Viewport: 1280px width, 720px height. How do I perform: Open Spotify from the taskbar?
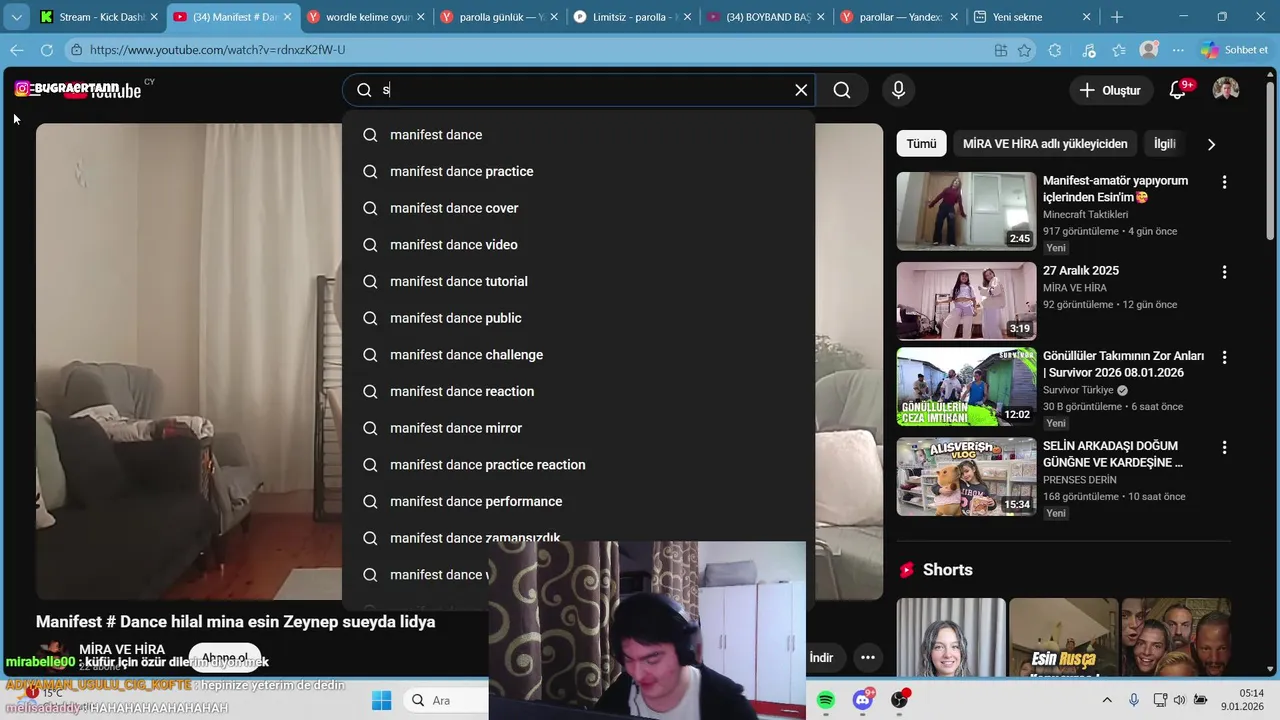pyautogui.click(x=826, y=700)
